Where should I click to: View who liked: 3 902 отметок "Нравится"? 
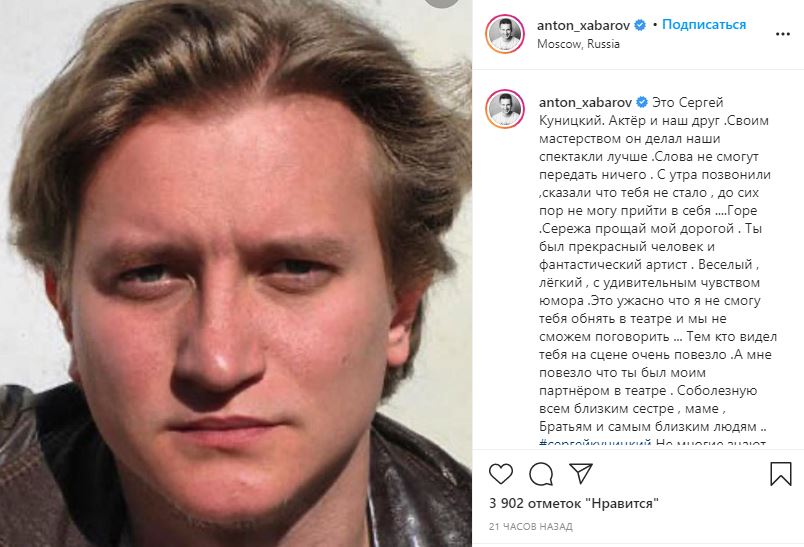(573, 503)
